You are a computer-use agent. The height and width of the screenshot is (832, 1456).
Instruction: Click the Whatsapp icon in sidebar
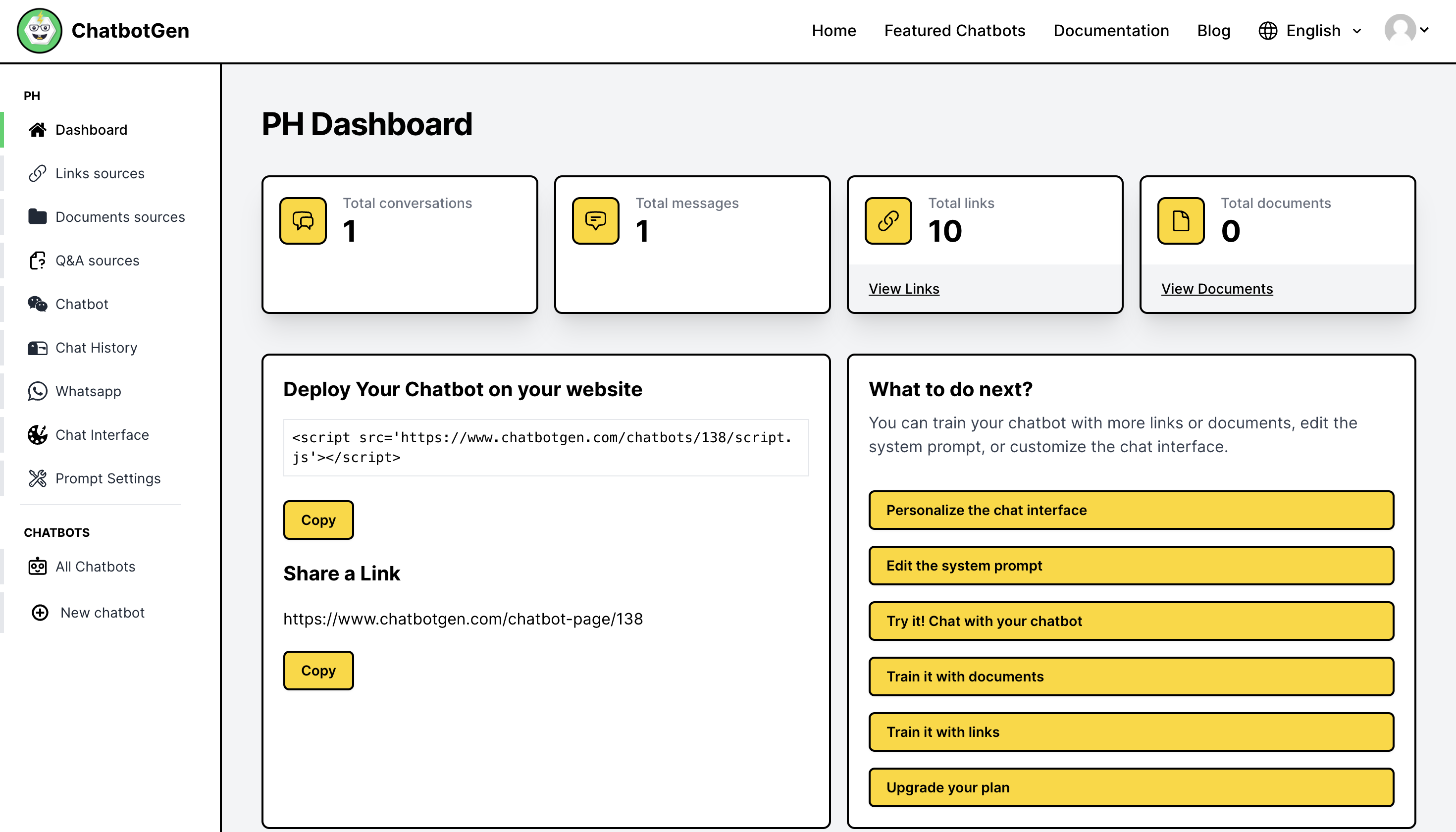pyautogui.click(x=37, y=391)
